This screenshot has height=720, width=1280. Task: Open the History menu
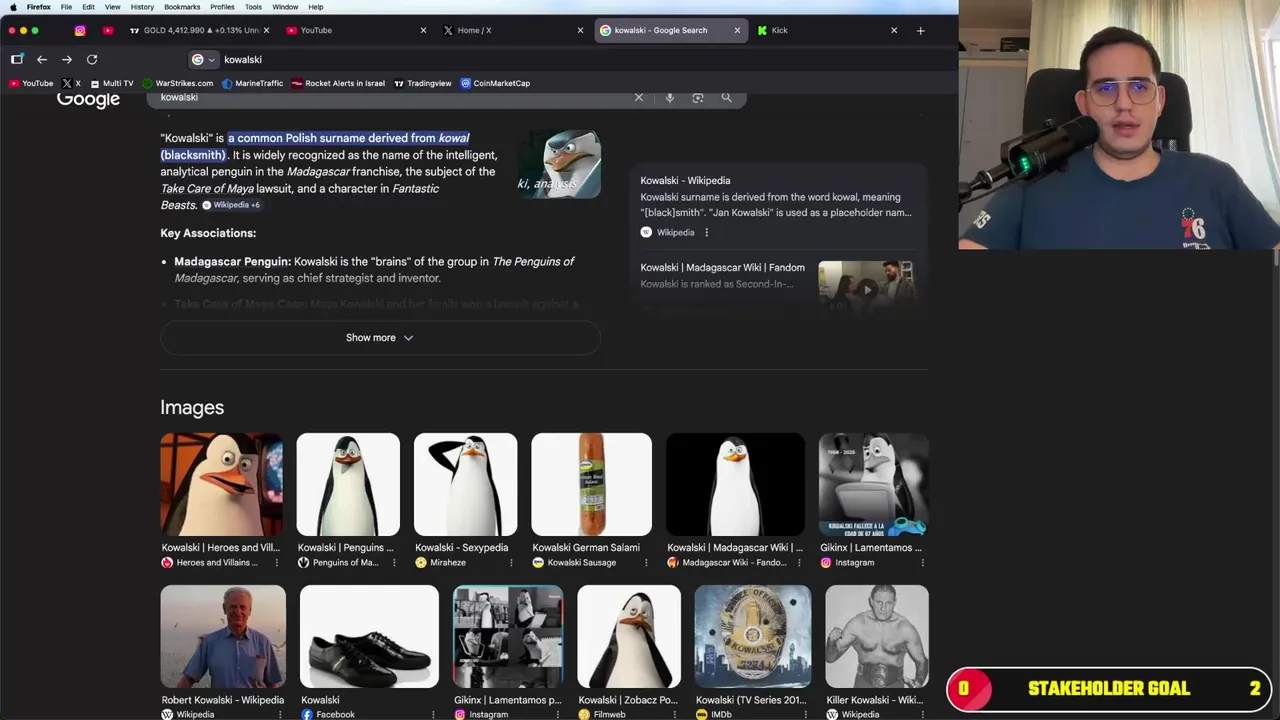pos(142,7)
